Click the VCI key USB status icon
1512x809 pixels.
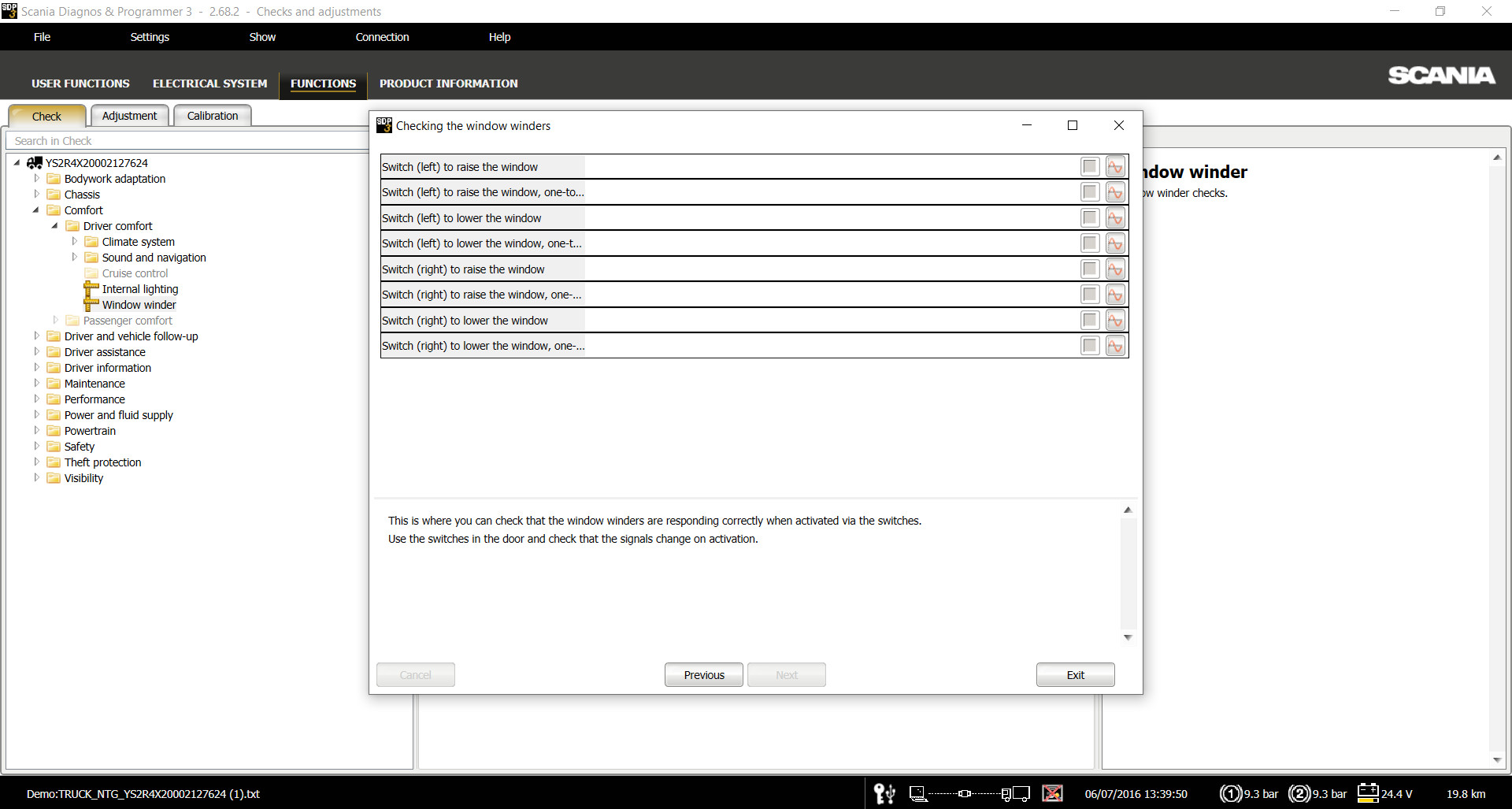coord(884,793)
